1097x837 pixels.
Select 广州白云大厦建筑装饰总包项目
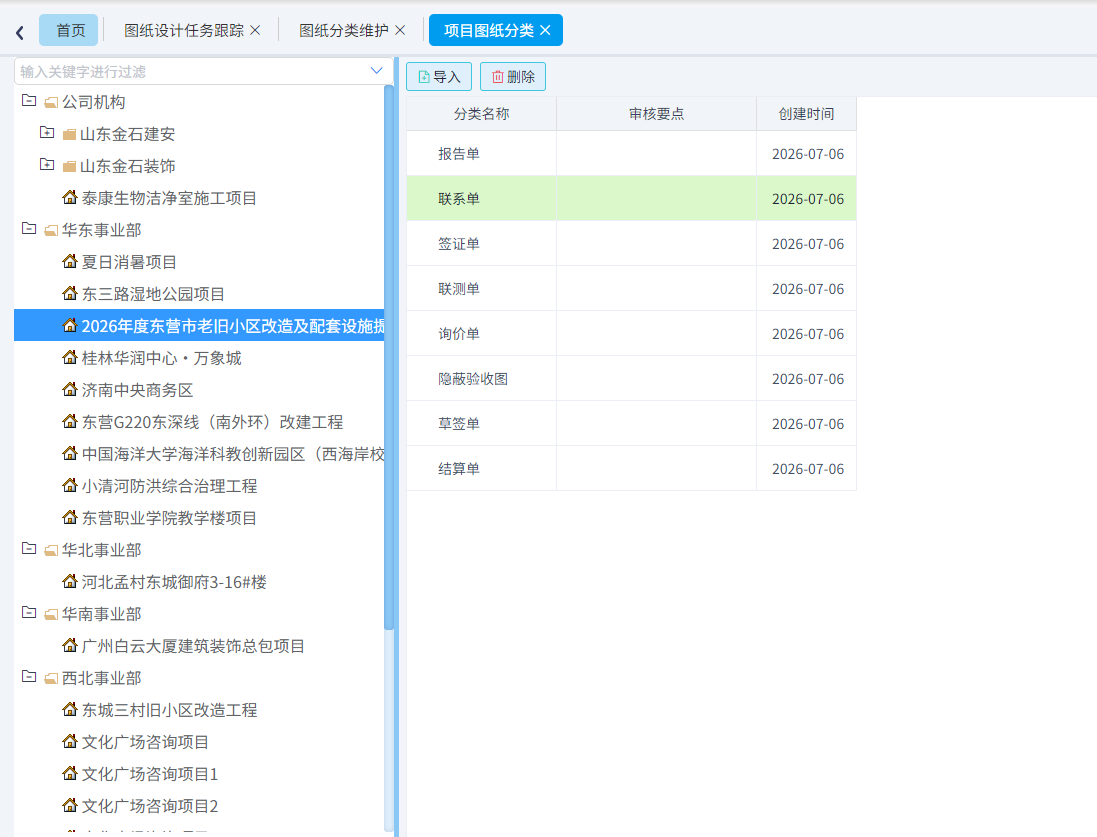point(193,646)
